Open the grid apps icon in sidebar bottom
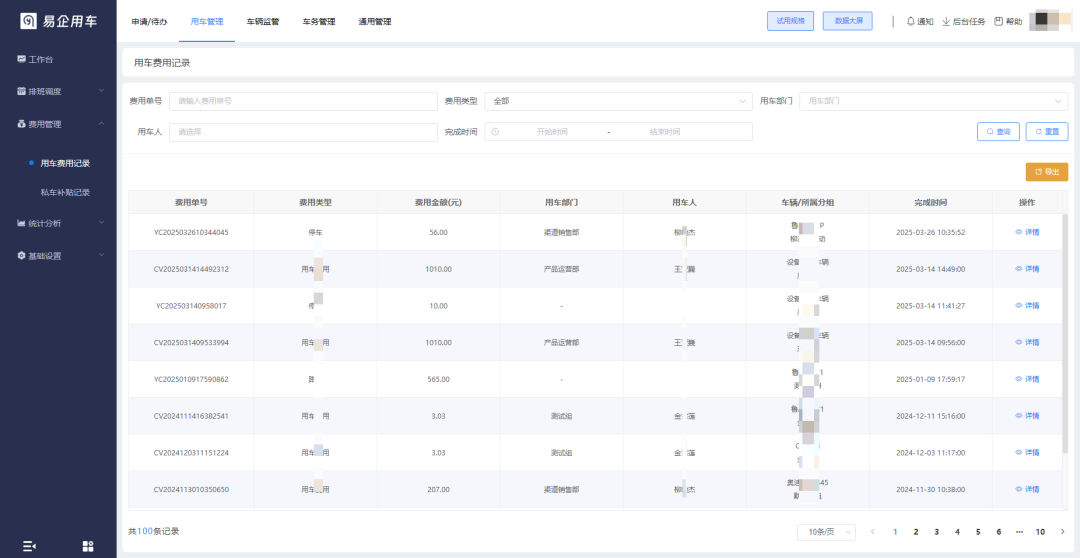The height and width of the screenshot is (558, 1080). pos(88,546)
